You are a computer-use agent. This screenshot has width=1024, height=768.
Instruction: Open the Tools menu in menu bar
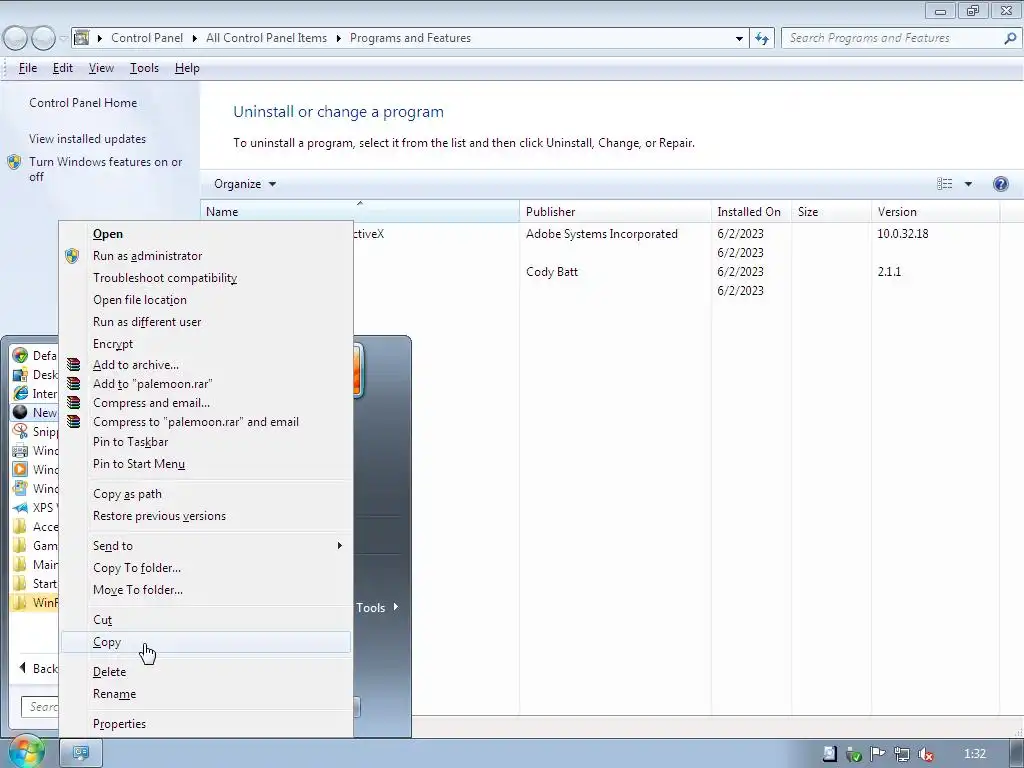(x=144, y=68)
